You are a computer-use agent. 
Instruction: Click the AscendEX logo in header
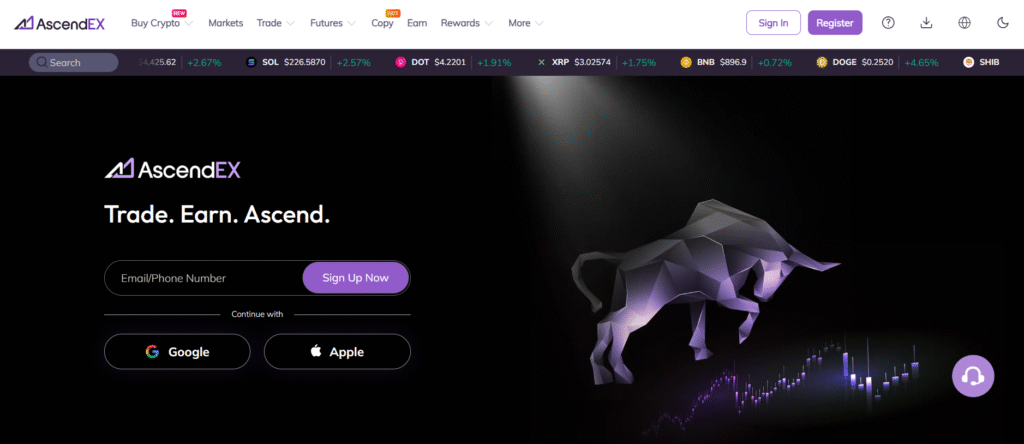click(x=59, y=23)
